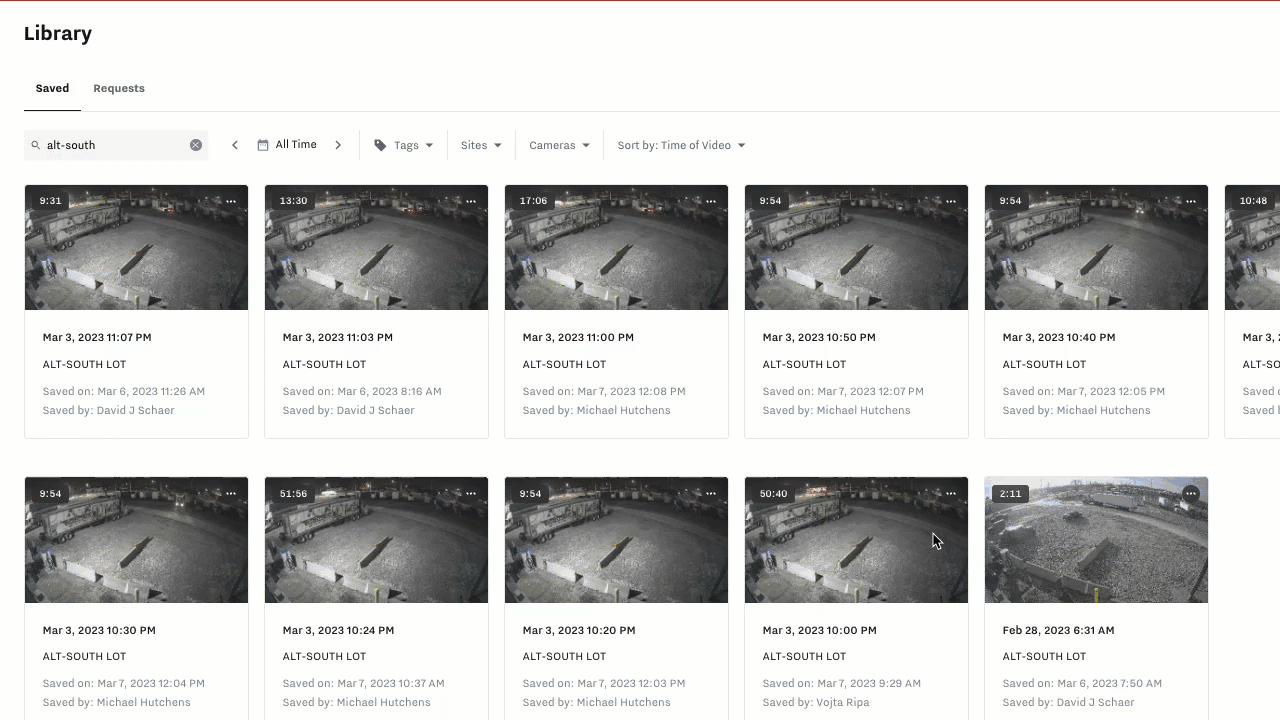Open the Feb 28 6:31 AM daytime thumbnail
1280x720 pixels.
pos(1096,540)
